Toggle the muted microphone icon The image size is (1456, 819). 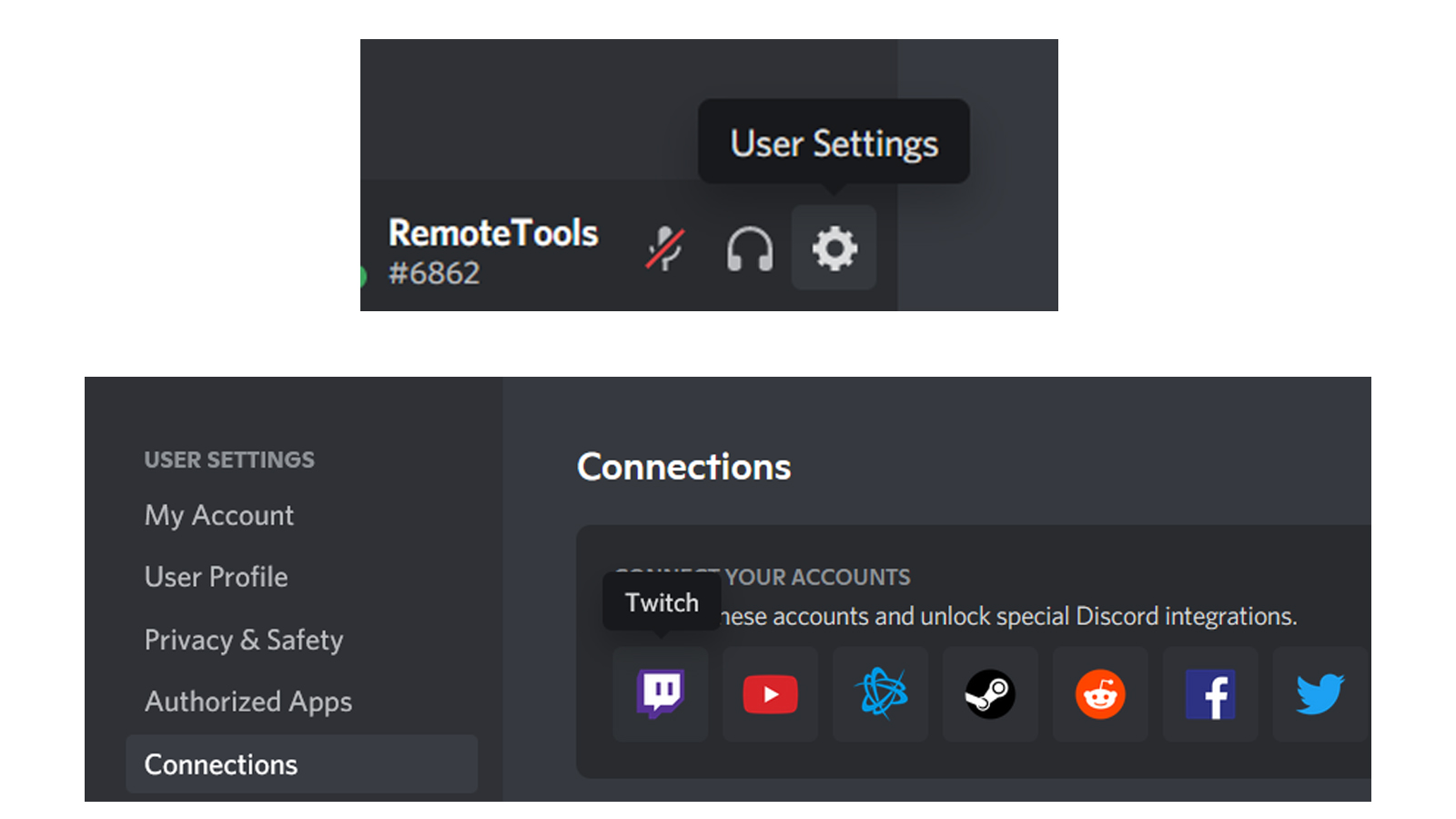click(665, 248)
